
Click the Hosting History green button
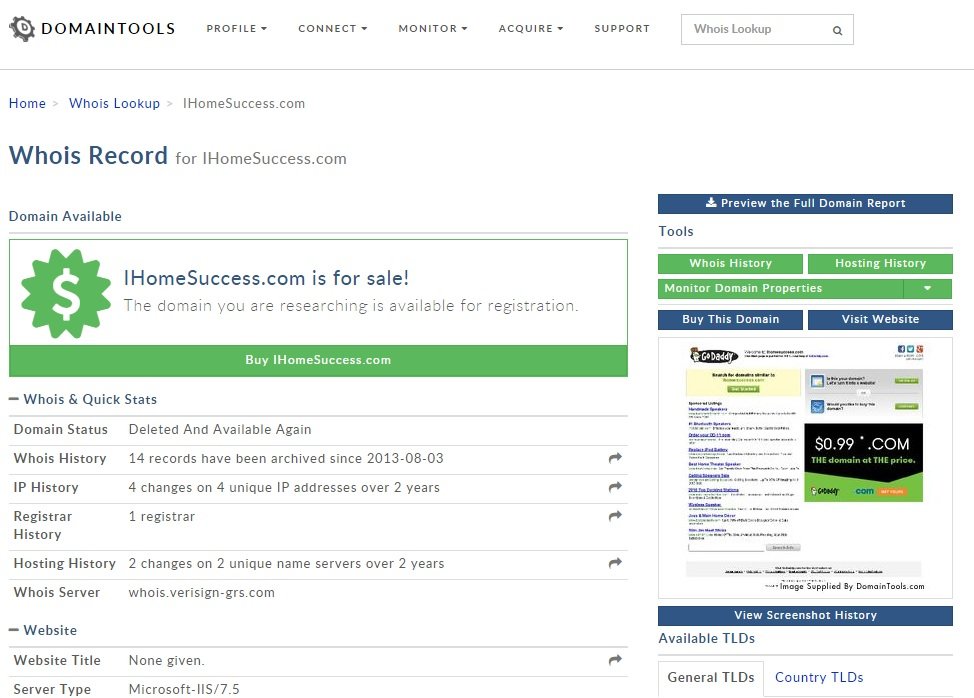tap(880, 263)
